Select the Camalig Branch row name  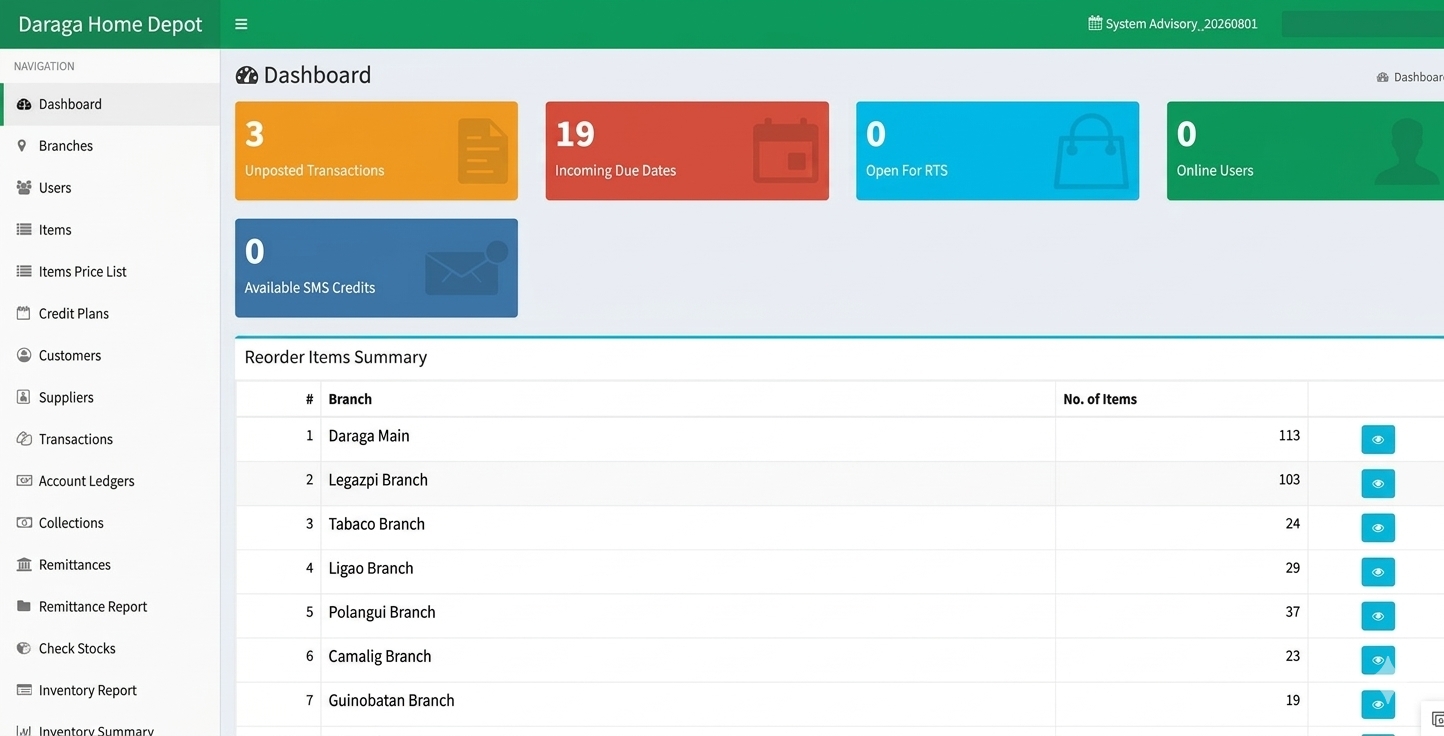[x=380, y=656]
